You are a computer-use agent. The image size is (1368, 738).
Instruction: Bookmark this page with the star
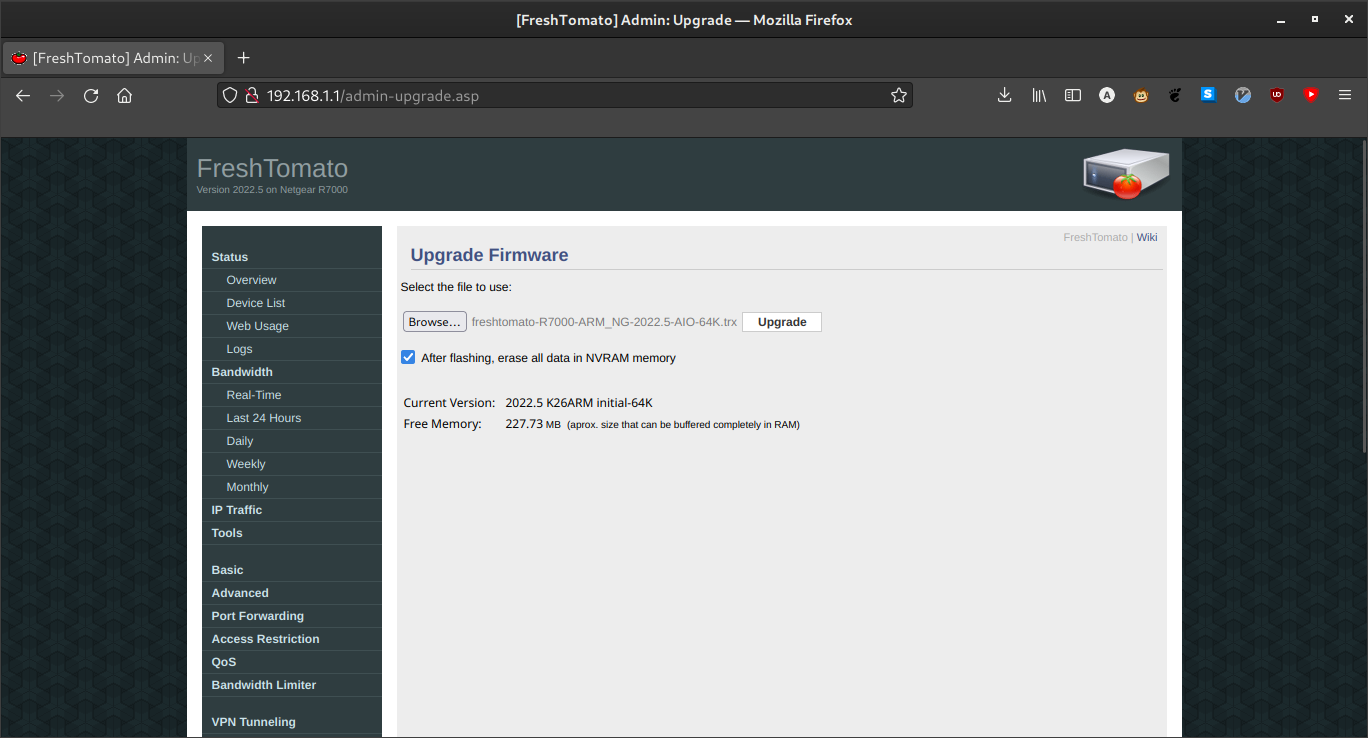899,95
